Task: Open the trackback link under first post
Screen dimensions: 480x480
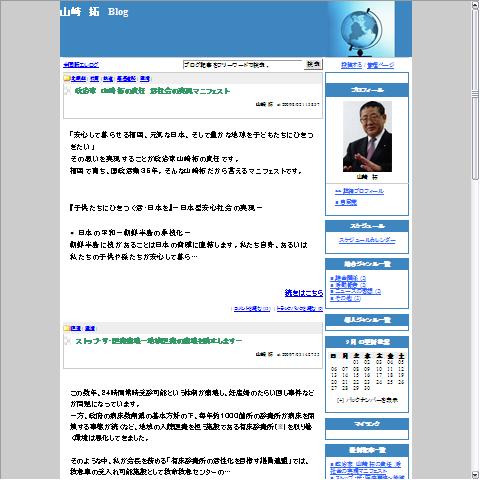Action: tap(300, 309)
